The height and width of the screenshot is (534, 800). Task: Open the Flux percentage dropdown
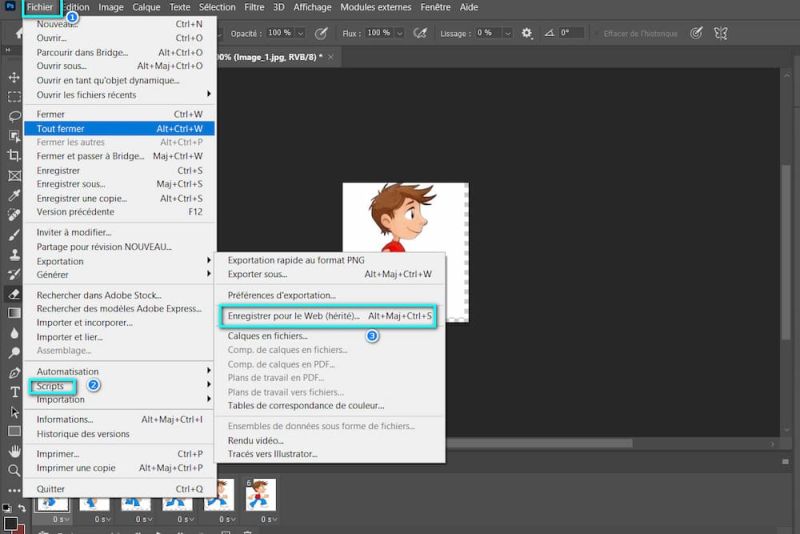point(398,33)
